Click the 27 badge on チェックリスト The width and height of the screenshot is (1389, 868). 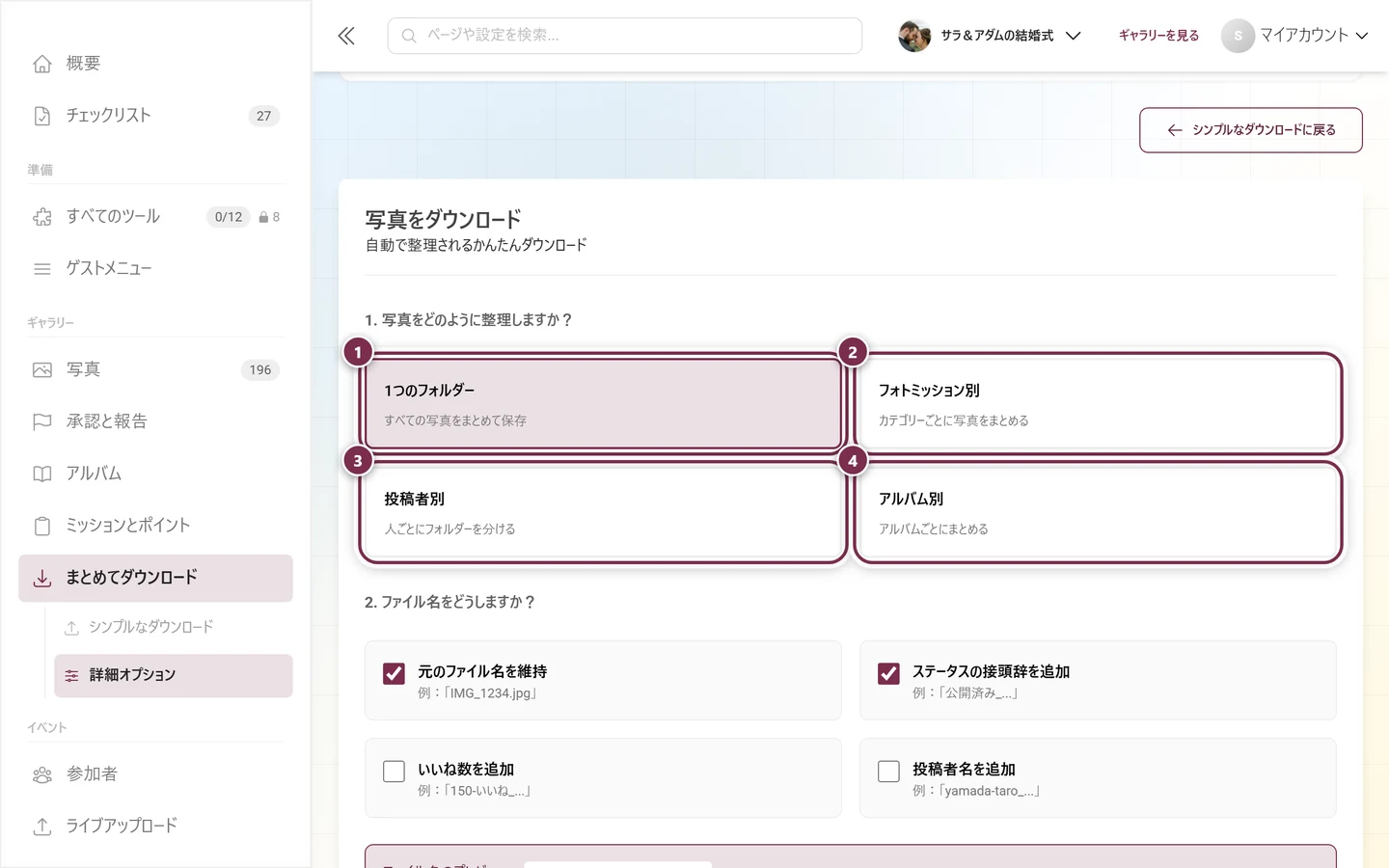(264, 116)
